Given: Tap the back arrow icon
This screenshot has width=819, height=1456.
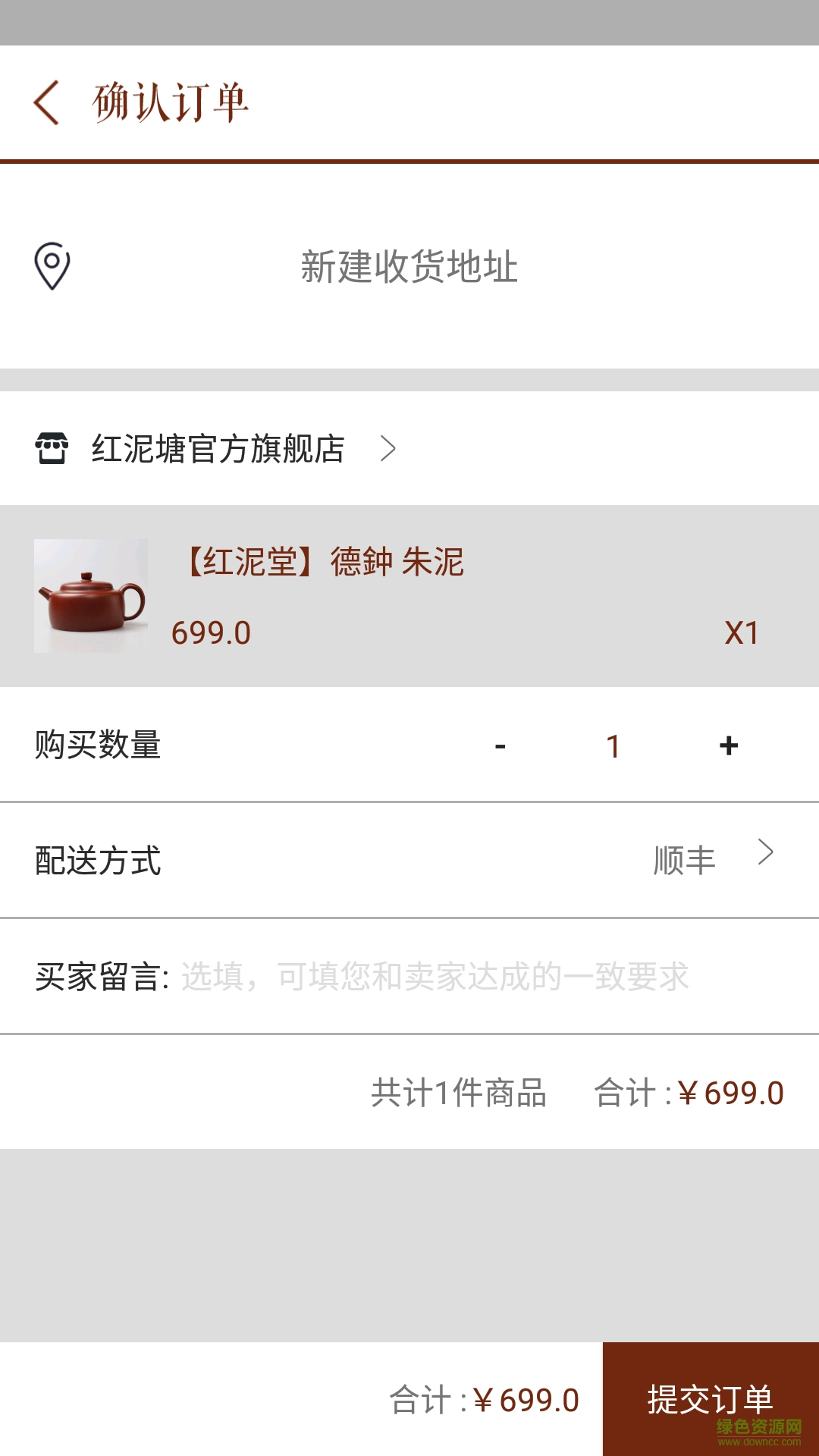Looking at the screenshot, I should [x=47, y=102].
